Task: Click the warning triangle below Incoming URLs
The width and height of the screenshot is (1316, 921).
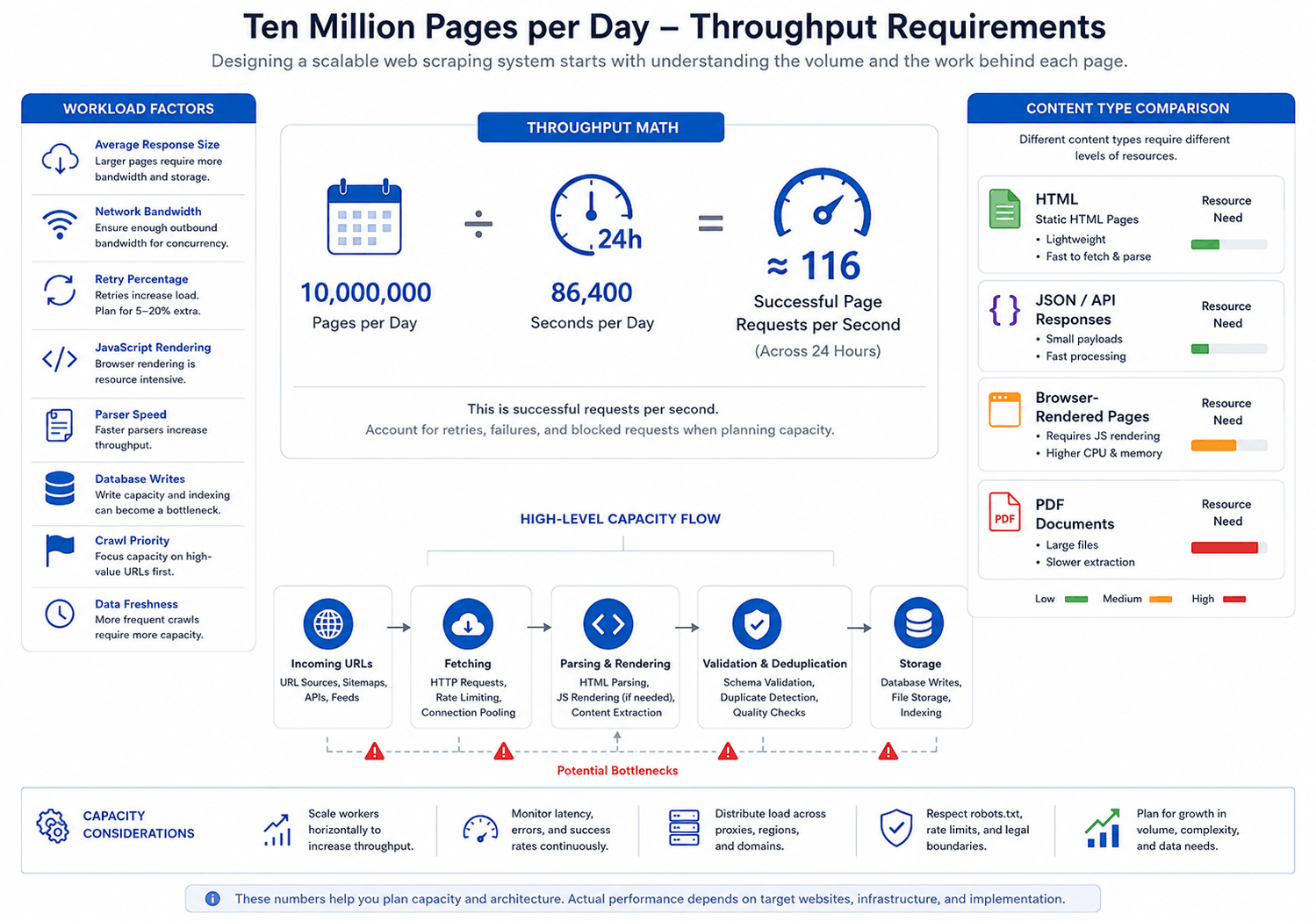Action: (374, 752)
